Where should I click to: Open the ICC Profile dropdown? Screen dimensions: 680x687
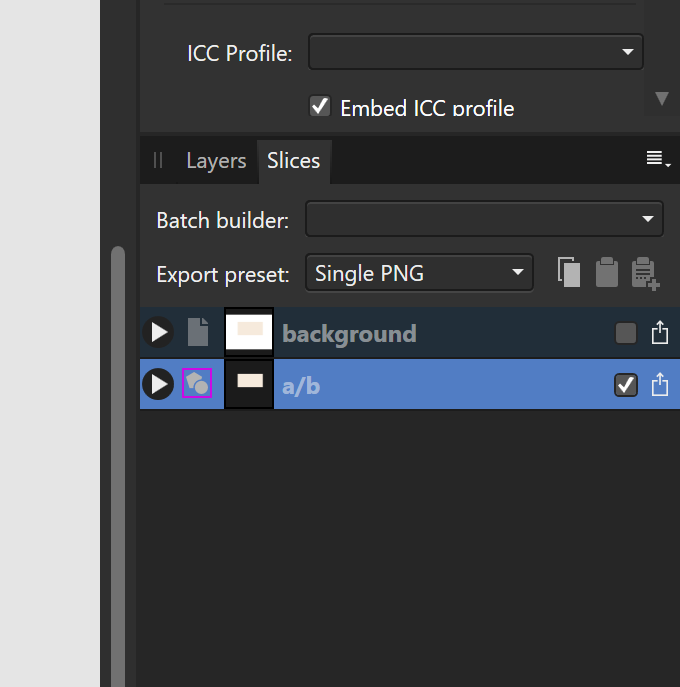coord(475,52)
